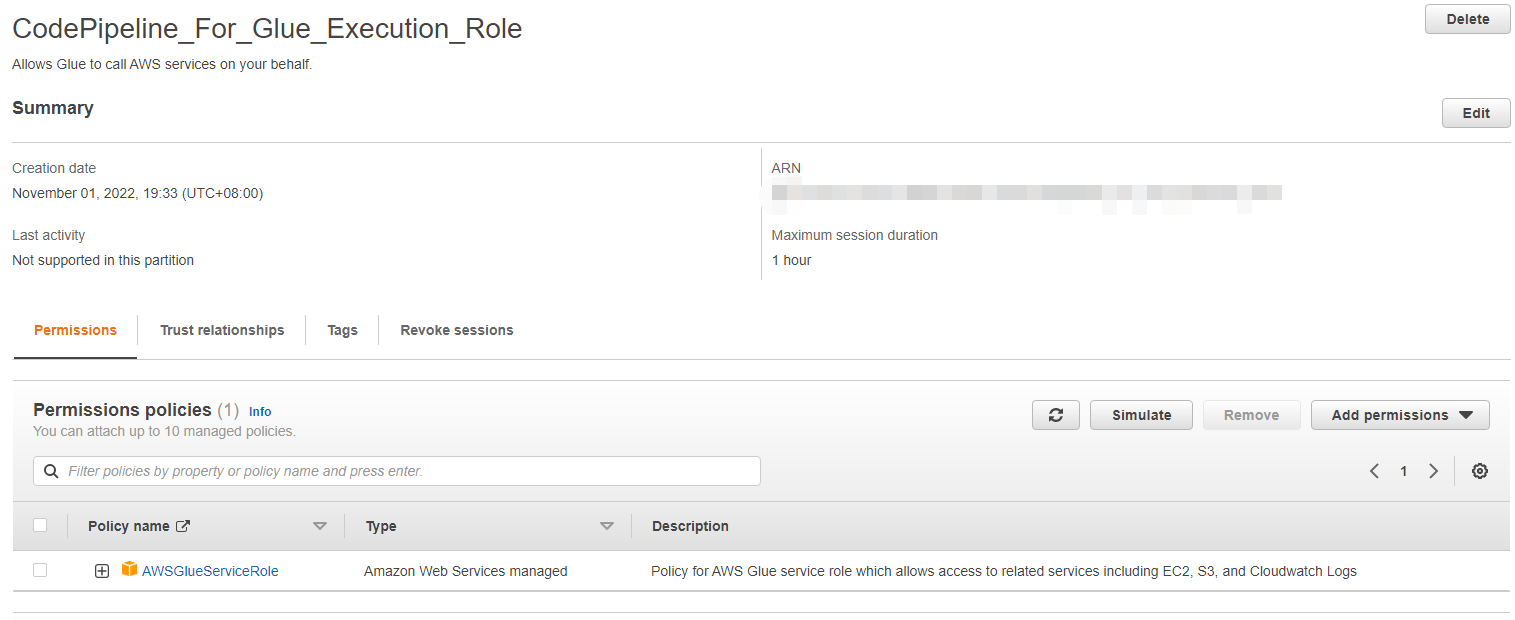Click the refresh policies icon button
This screenshot has height=620, width=1515.
(1055, 415)
